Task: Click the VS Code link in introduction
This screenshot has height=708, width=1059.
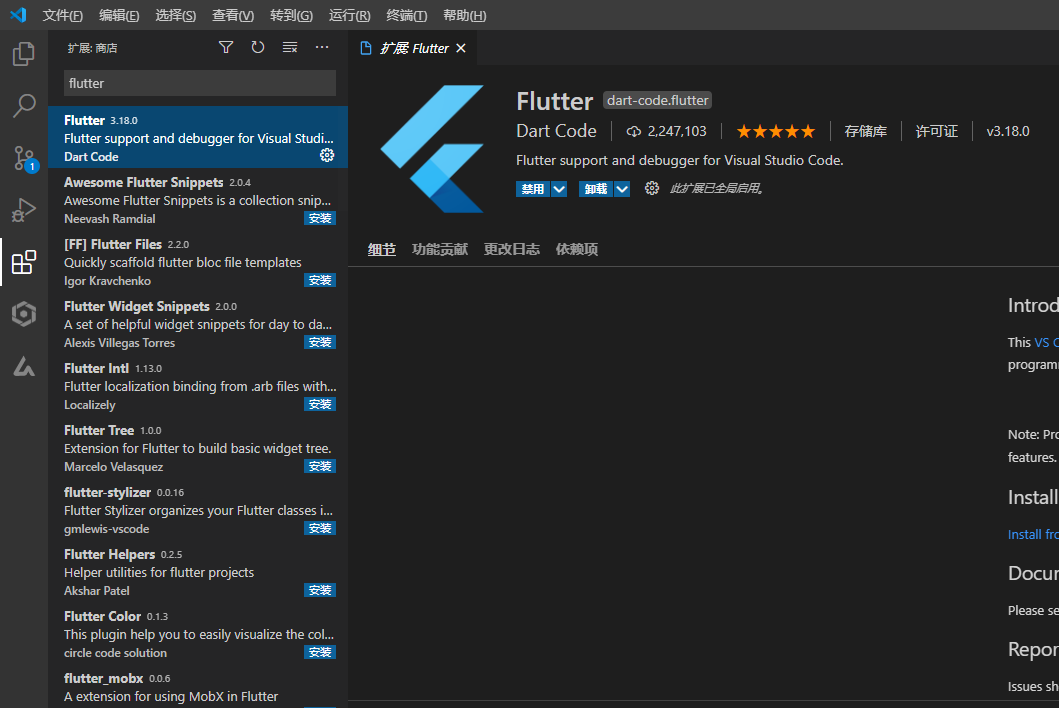Action: (1046, 343)
